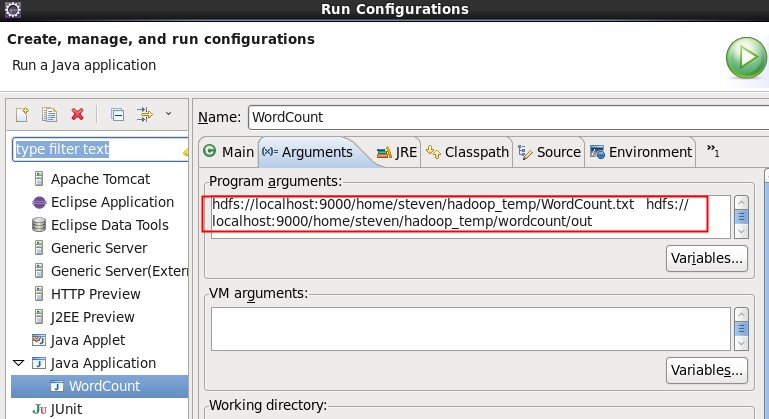769x419 pixels.
Task: Click the J2EE Preview server icon
Action: pyautogui.click(x=39, y=317)
